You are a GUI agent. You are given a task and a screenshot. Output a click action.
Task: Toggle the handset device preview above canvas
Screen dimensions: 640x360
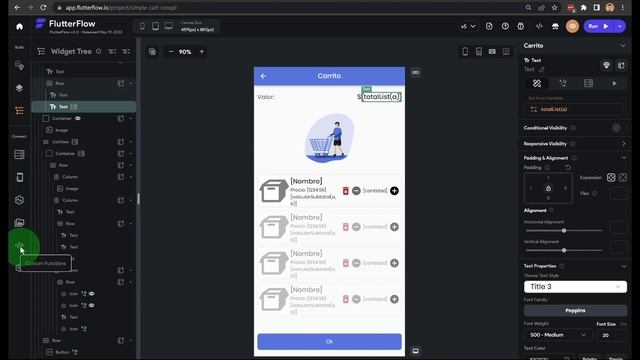479,51
